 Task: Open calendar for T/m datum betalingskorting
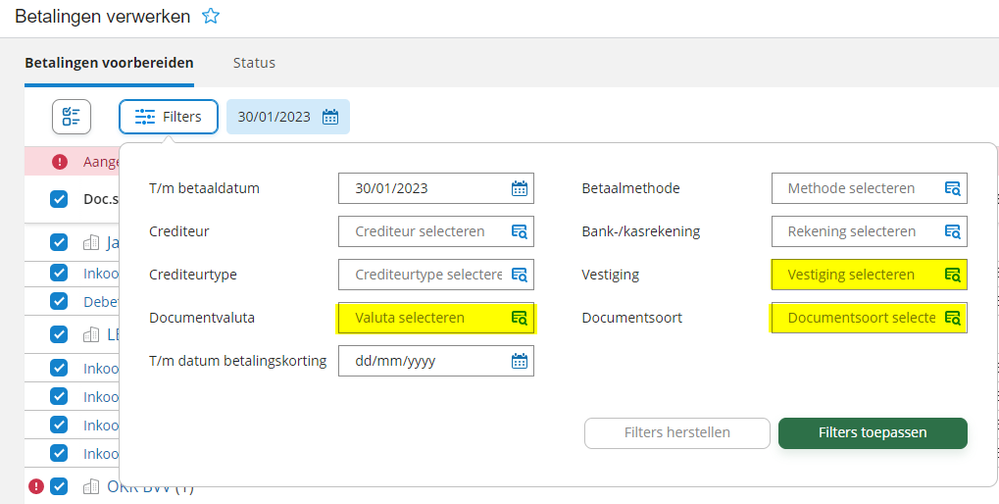coord(520,361)
